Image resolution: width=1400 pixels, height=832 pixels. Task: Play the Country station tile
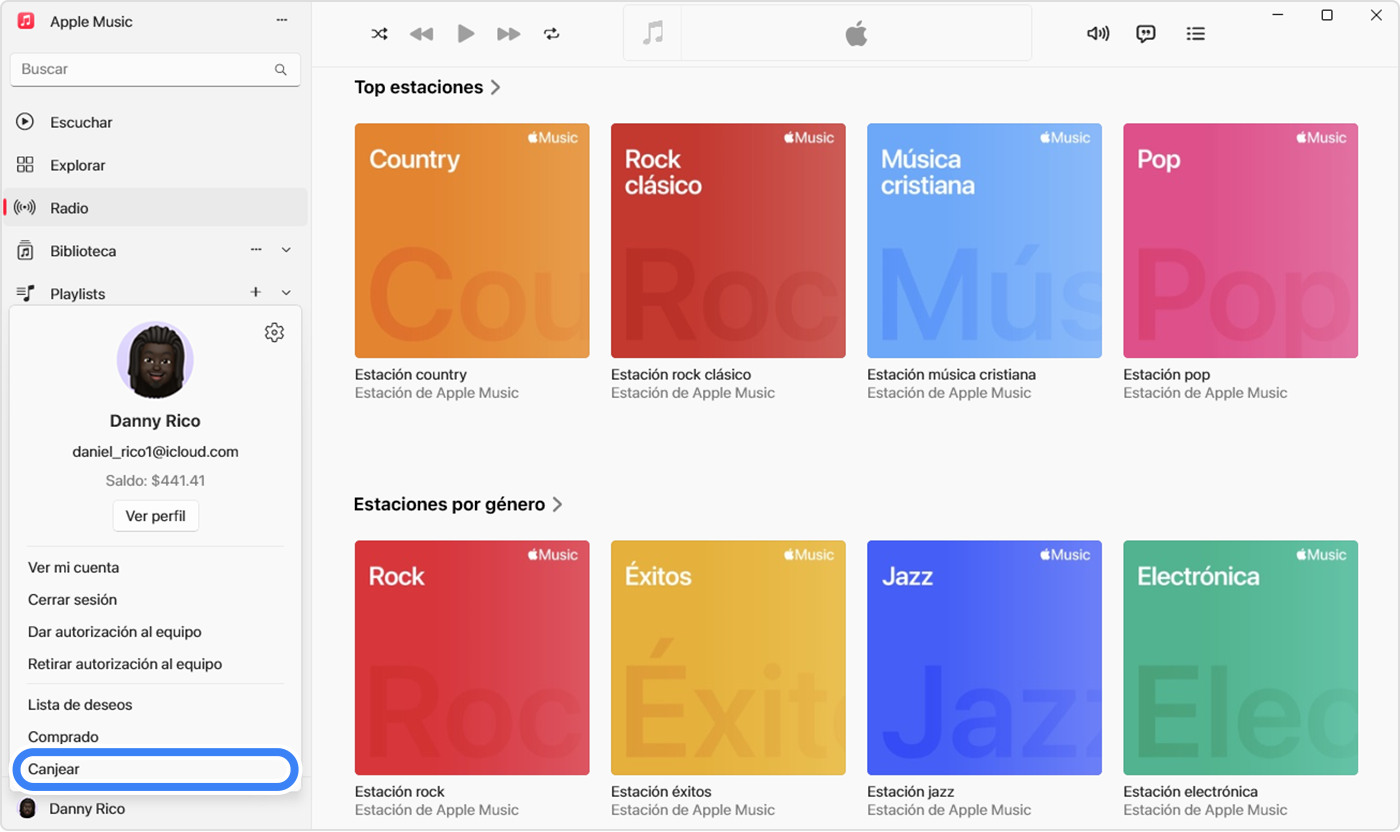pos(472,240)
